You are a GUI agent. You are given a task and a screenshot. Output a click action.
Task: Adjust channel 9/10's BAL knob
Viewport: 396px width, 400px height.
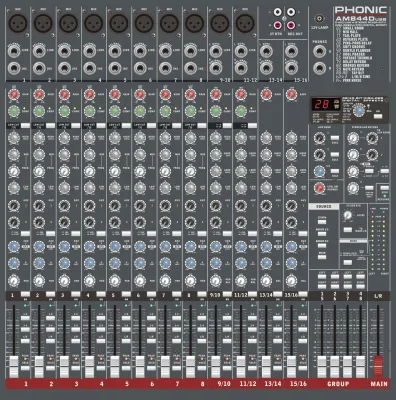click(216, 281)
